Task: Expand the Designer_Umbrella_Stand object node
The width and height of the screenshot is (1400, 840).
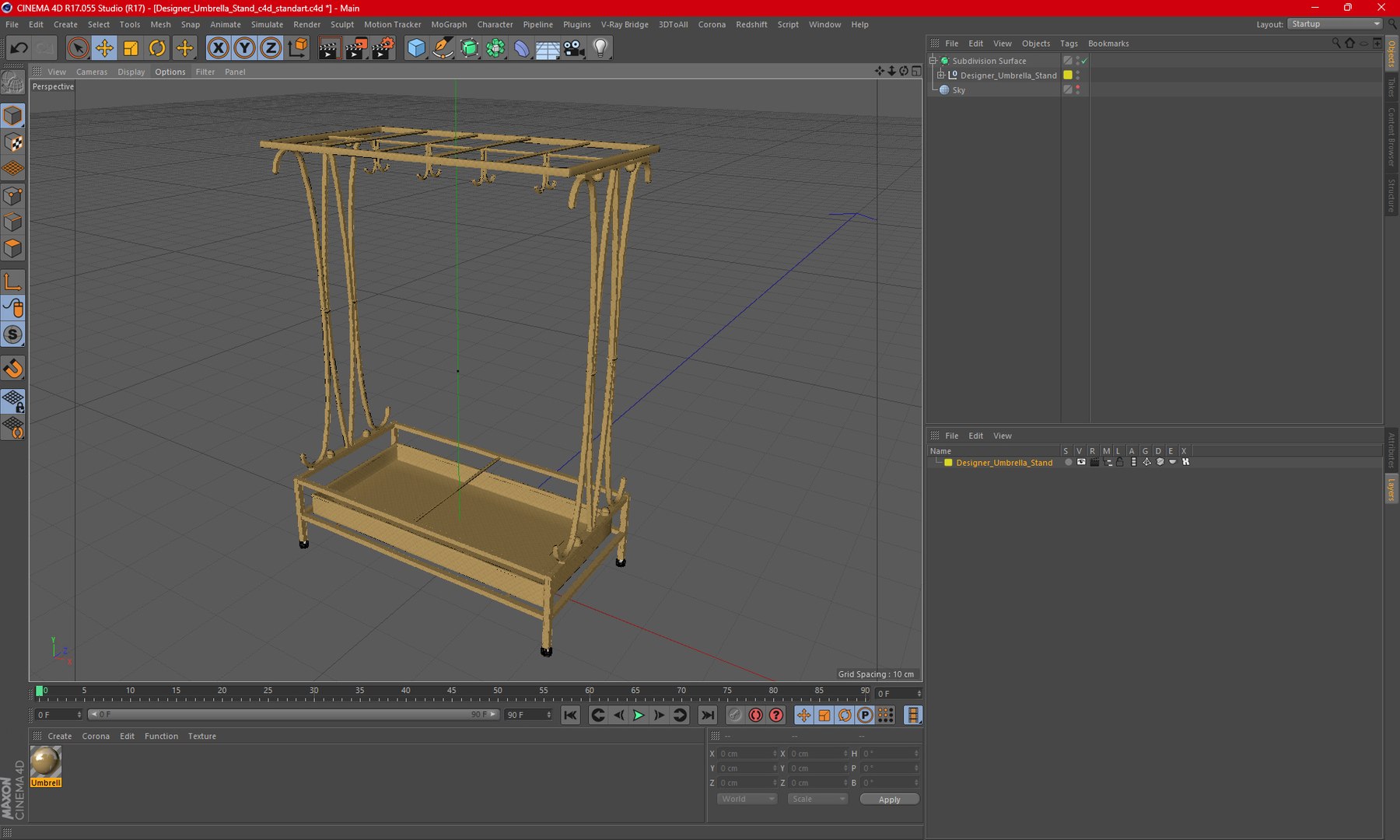Action: [x=940, y=75]
